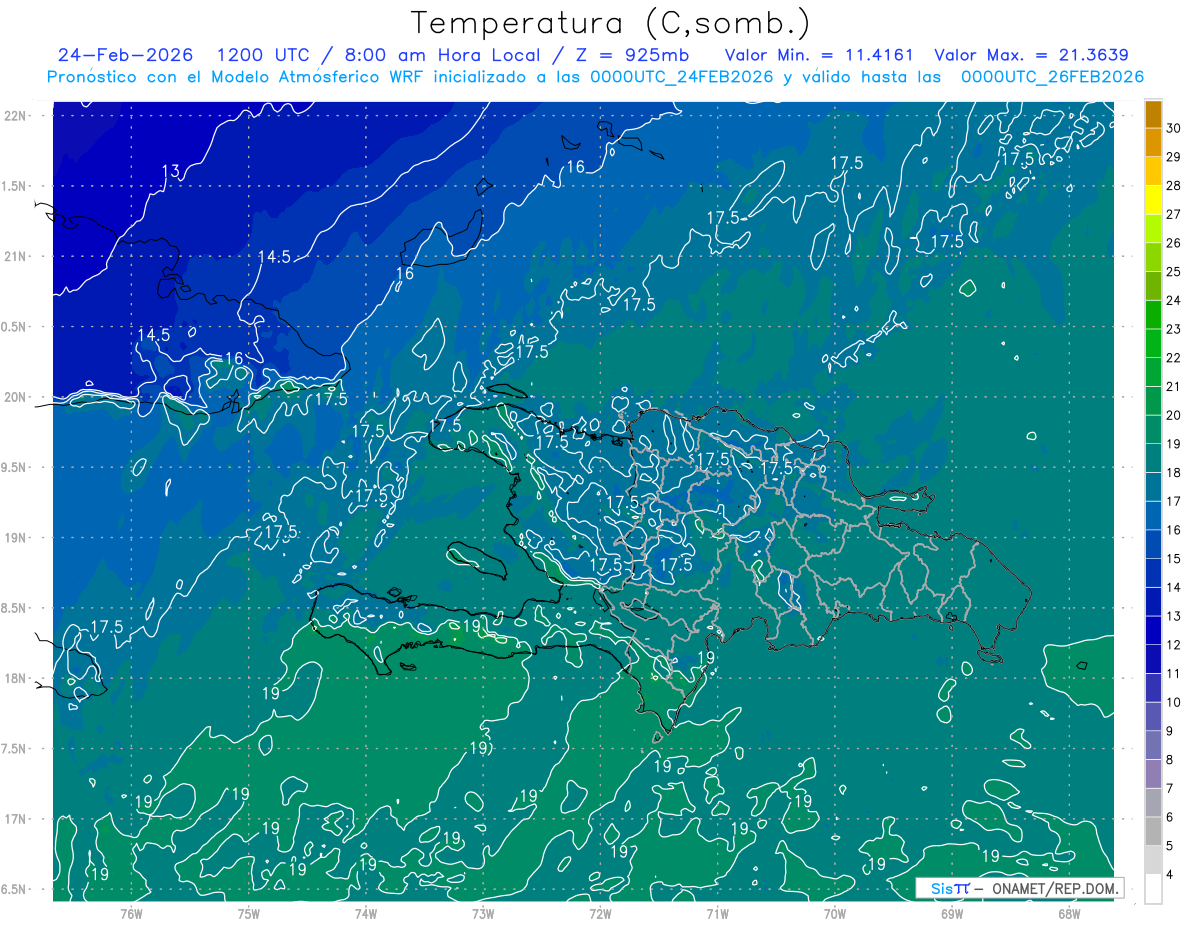The width and height of the screenshot is (1200, 927).
Task: Click color scale label '8'
Action: tap(1170, 760)
